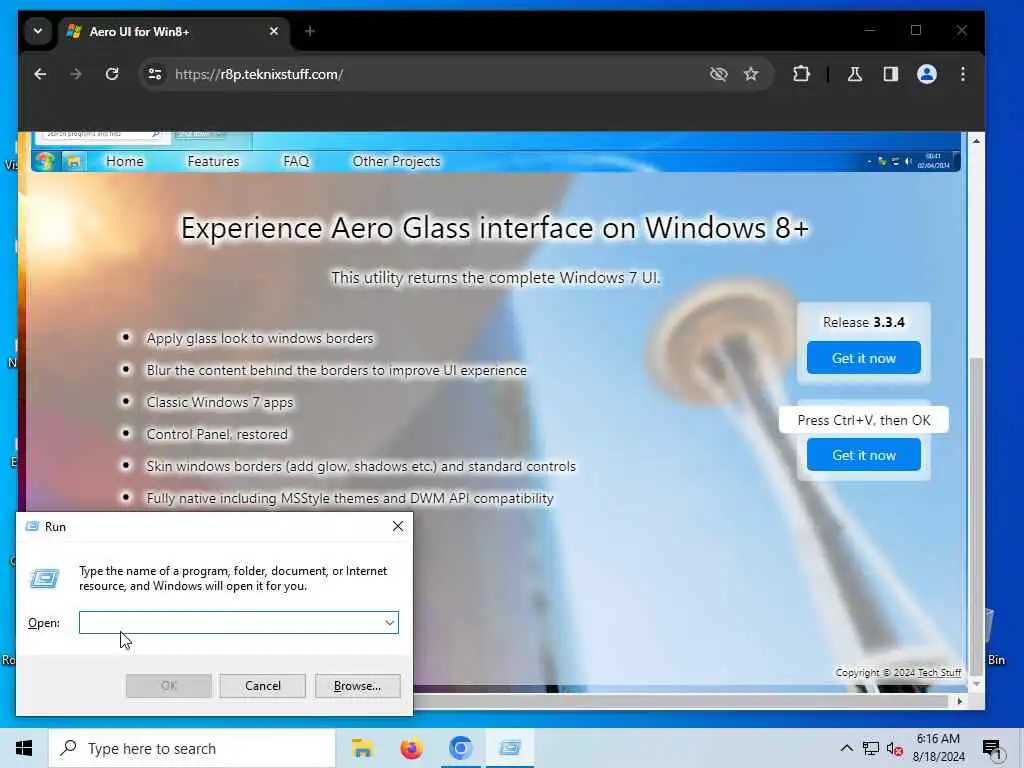Close the Aero UI for Win8+ tab
Screen dimensions: 1024x768
pos(274,31)
